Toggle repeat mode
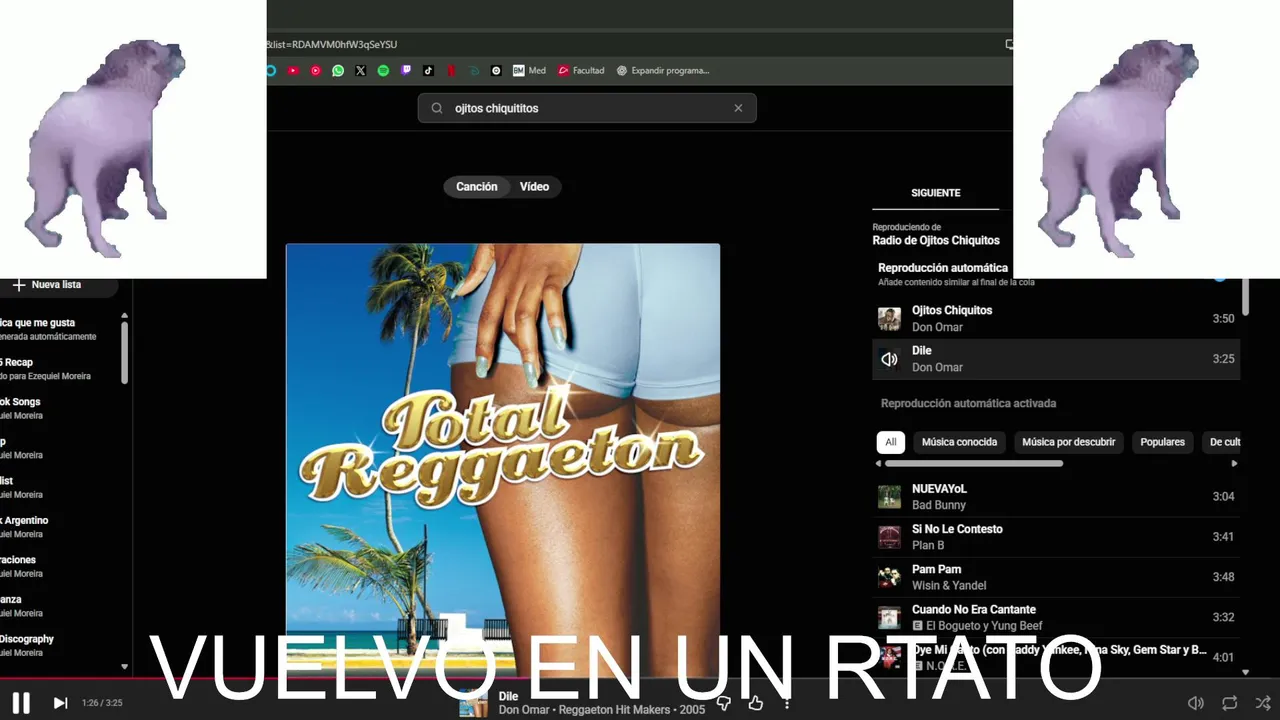The height and width of the screenshot is (720, 1280). (1230, 703)
